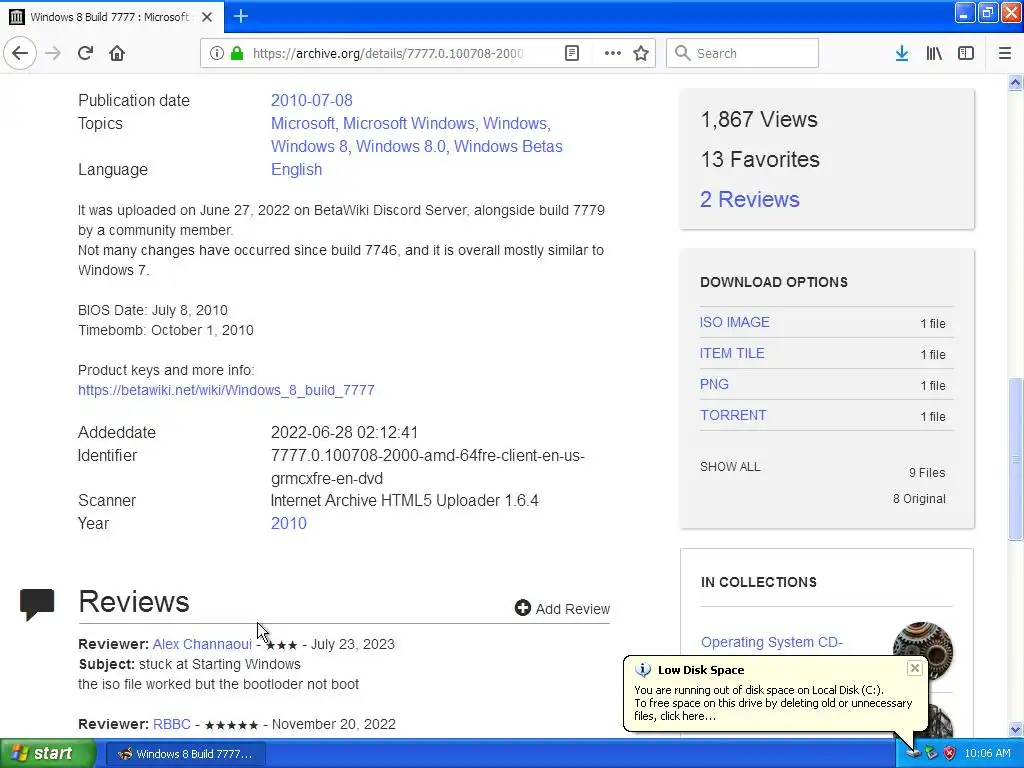Close the Windows 8 Build 7777 tab

coord(207,17)
